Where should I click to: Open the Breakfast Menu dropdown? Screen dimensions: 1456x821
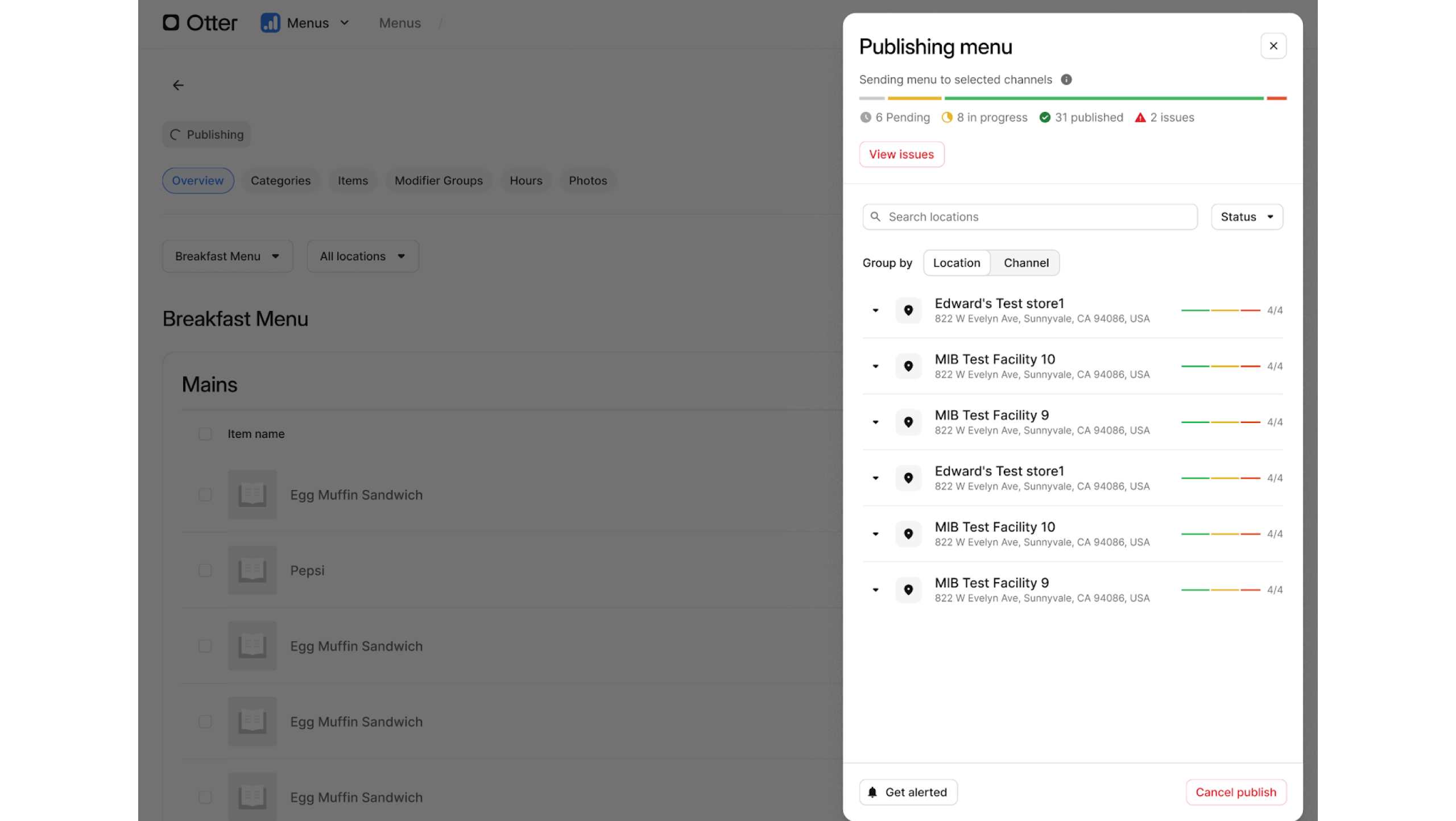pyautogui.click(x=227, y=256)
